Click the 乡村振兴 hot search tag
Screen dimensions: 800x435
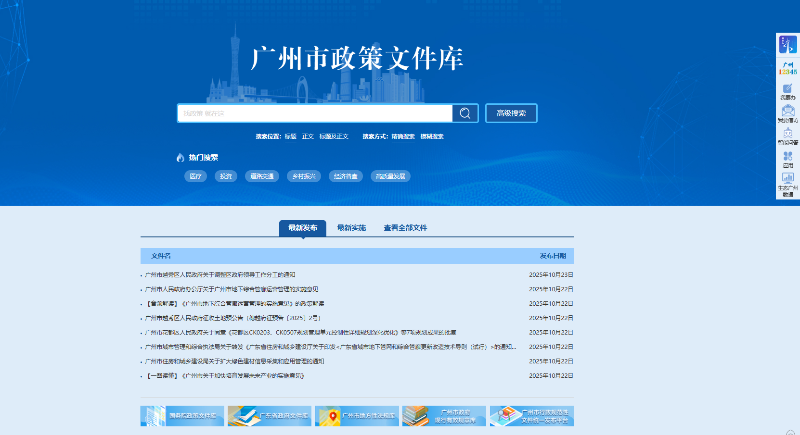coord(302,176)
